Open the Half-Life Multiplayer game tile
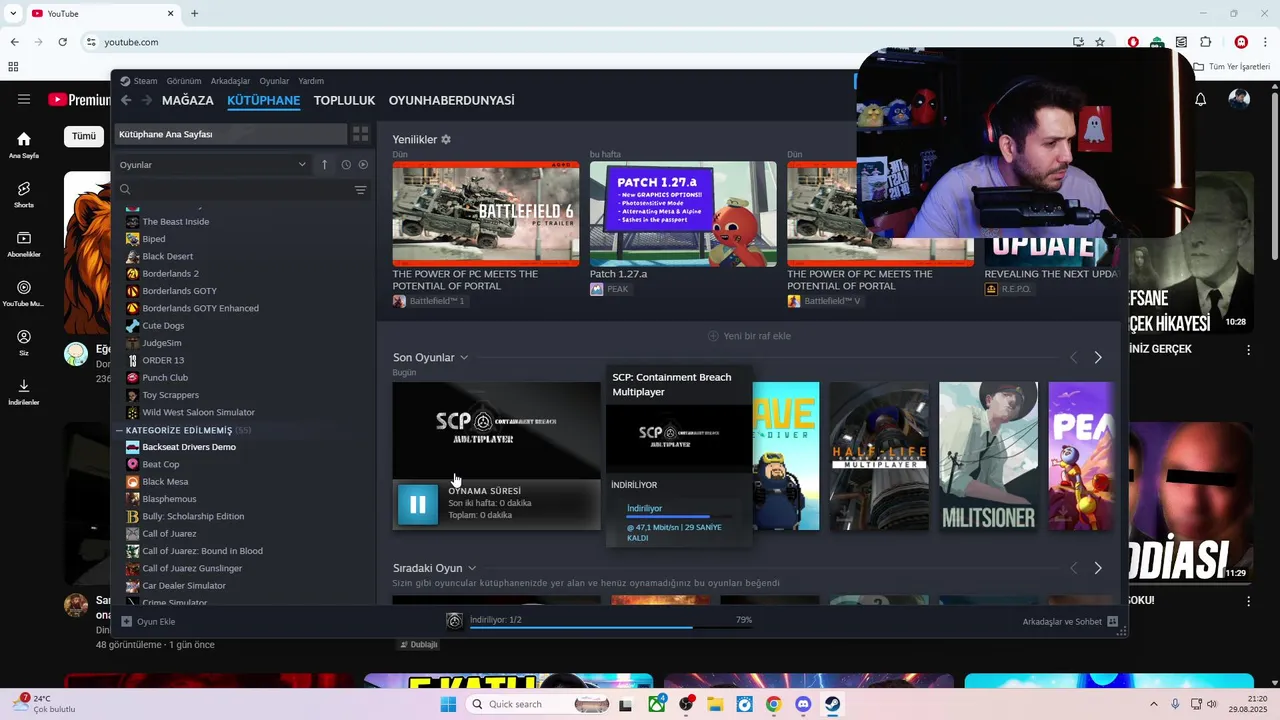Viewport: 1280px width, 720px height. [879, 456]
